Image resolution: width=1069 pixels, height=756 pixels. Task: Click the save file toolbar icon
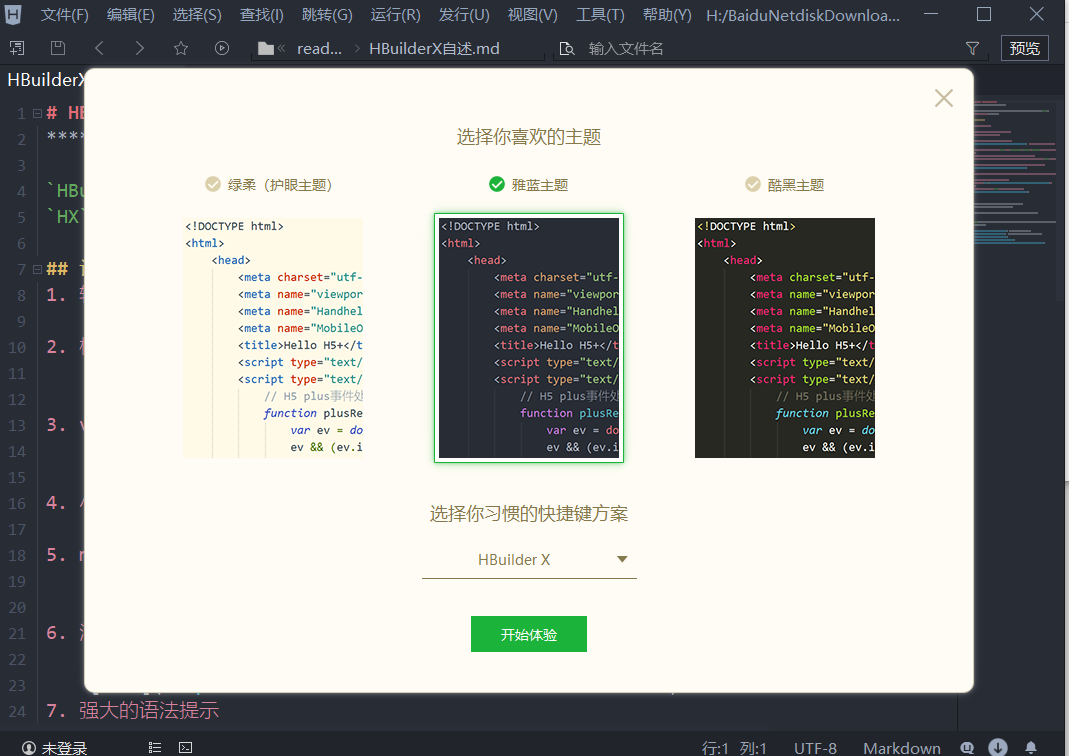click(58, 48)
